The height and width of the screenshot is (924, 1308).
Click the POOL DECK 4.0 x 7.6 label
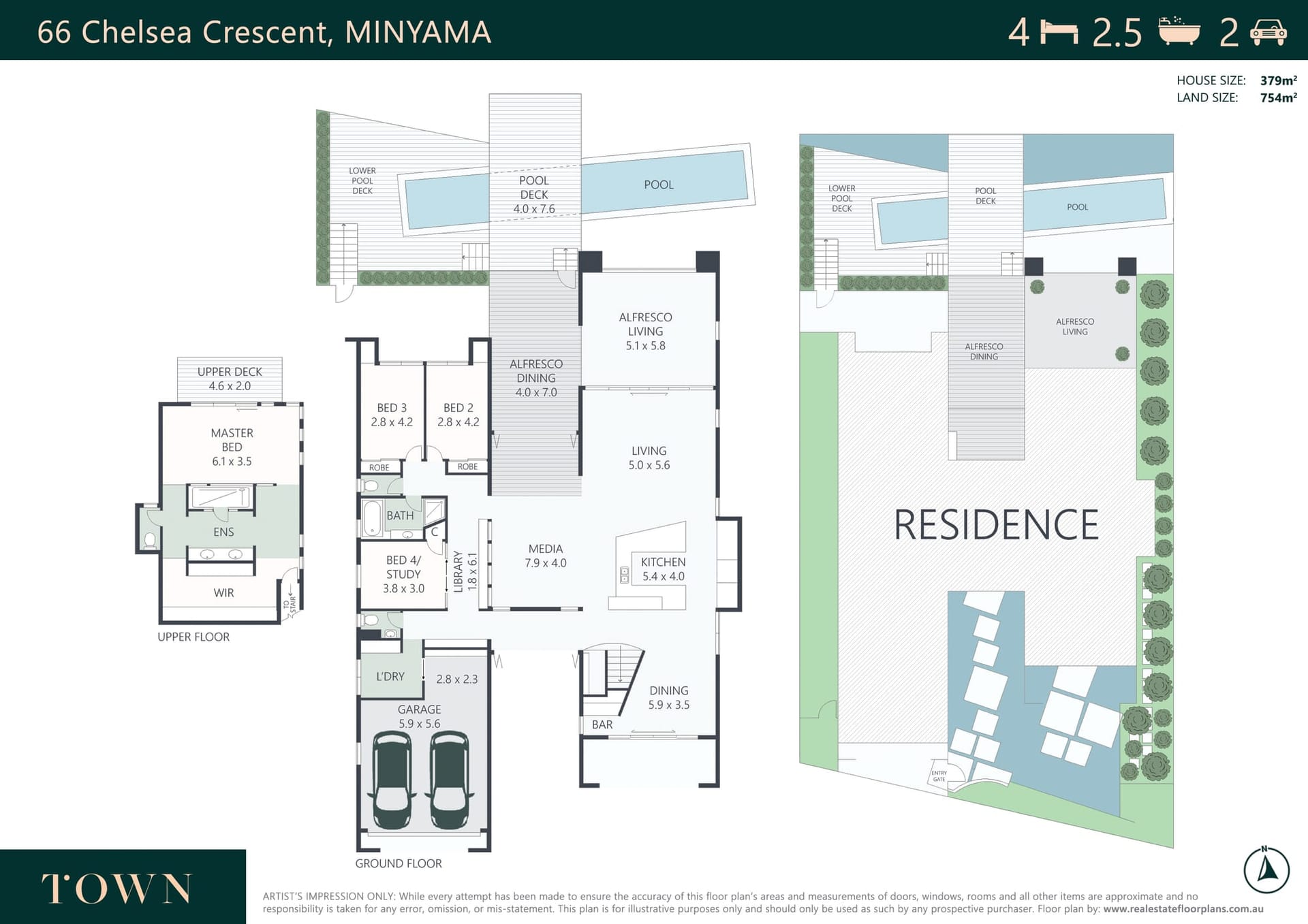tap(534, 195)
